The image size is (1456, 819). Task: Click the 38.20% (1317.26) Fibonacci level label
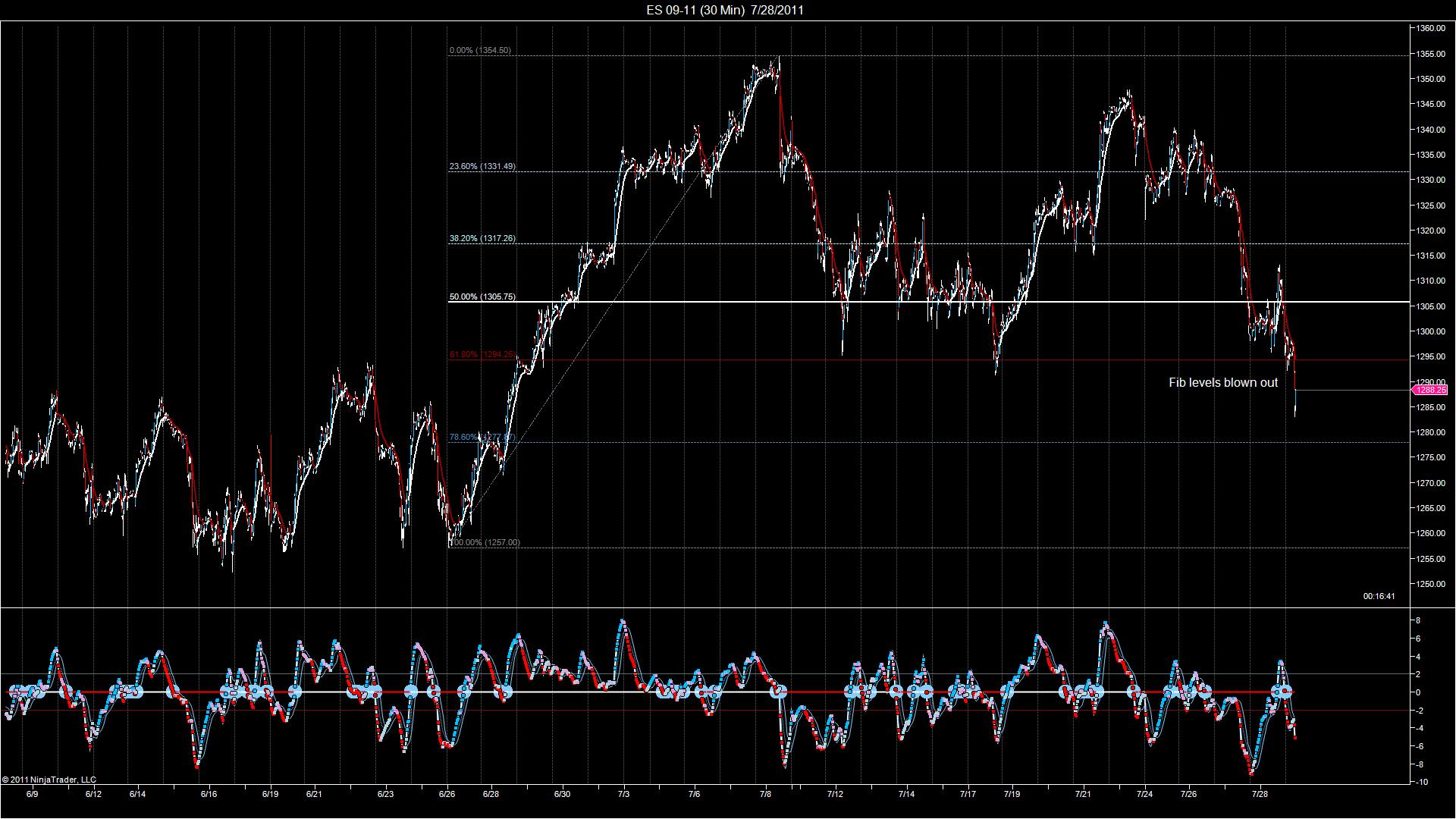[x=482, y=238]
